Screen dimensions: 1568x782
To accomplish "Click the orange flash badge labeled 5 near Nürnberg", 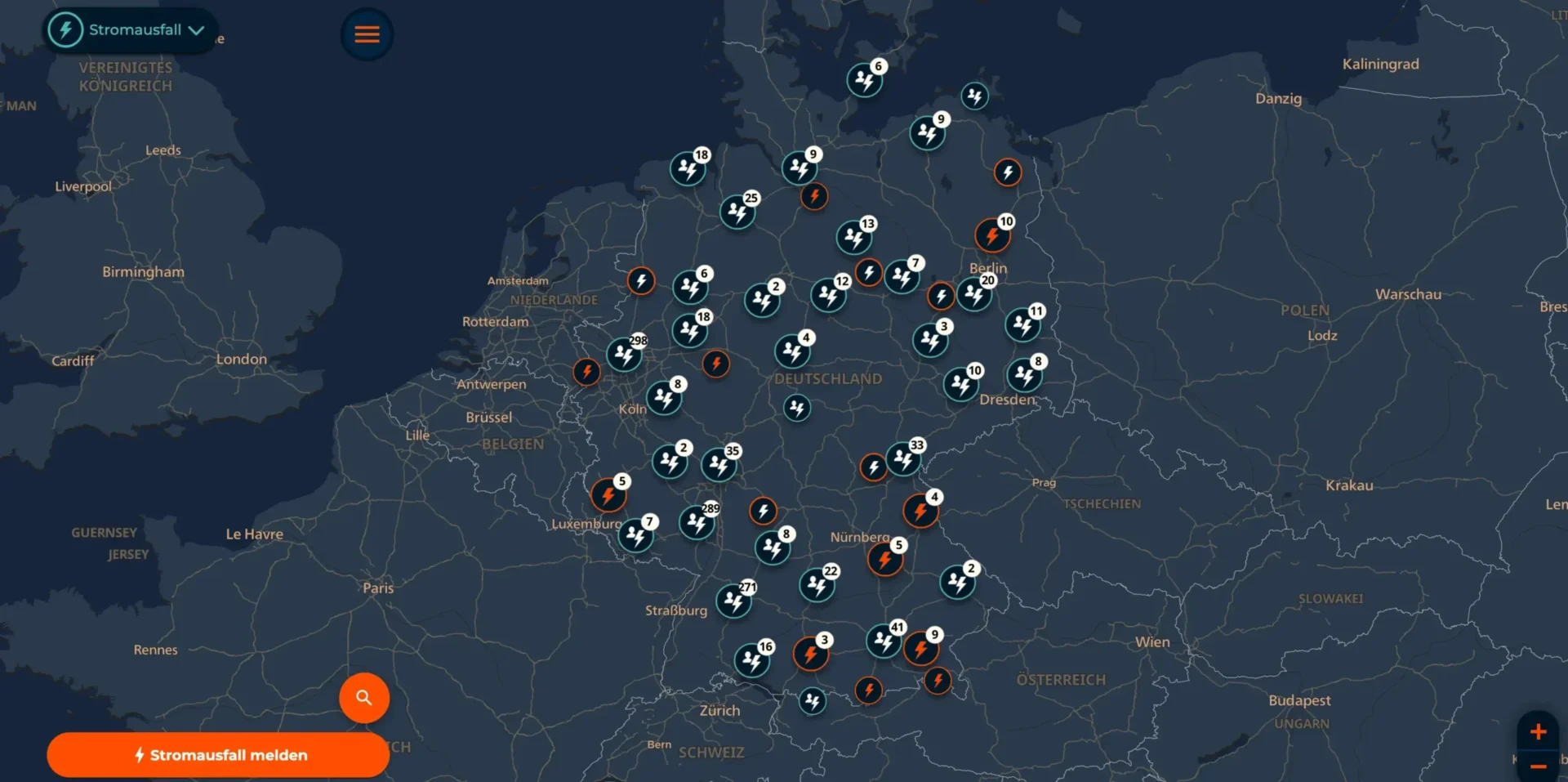I will tap(885, 559).
